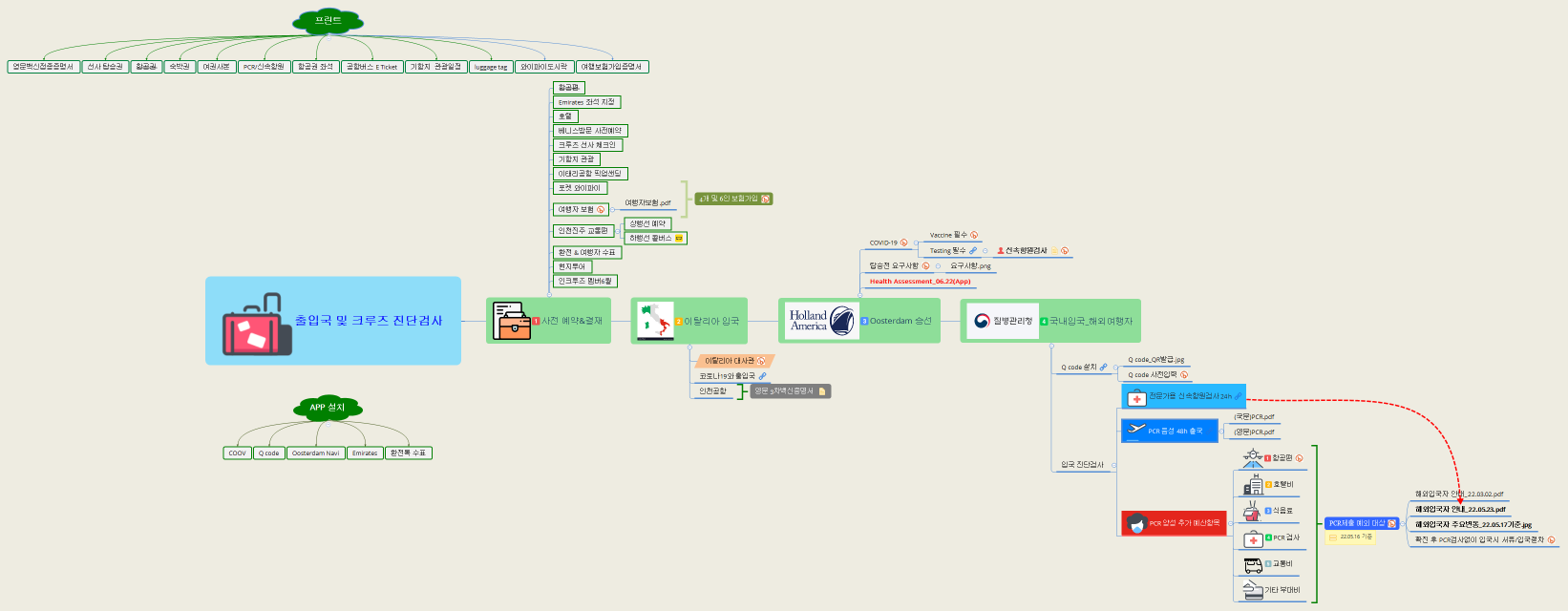Open Health Assessment_06.22(App) red link

[920, 282]
